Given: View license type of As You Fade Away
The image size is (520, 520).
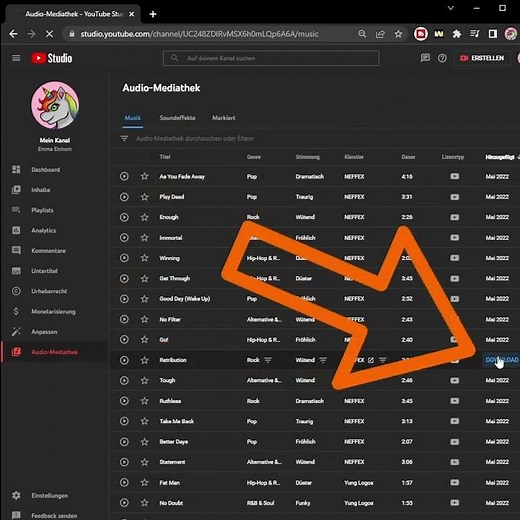Looking at the screenshot, I should [454, 176].
